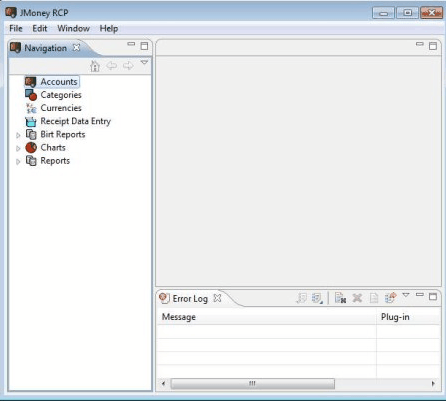Minimize the editor area

pos(420,44)
